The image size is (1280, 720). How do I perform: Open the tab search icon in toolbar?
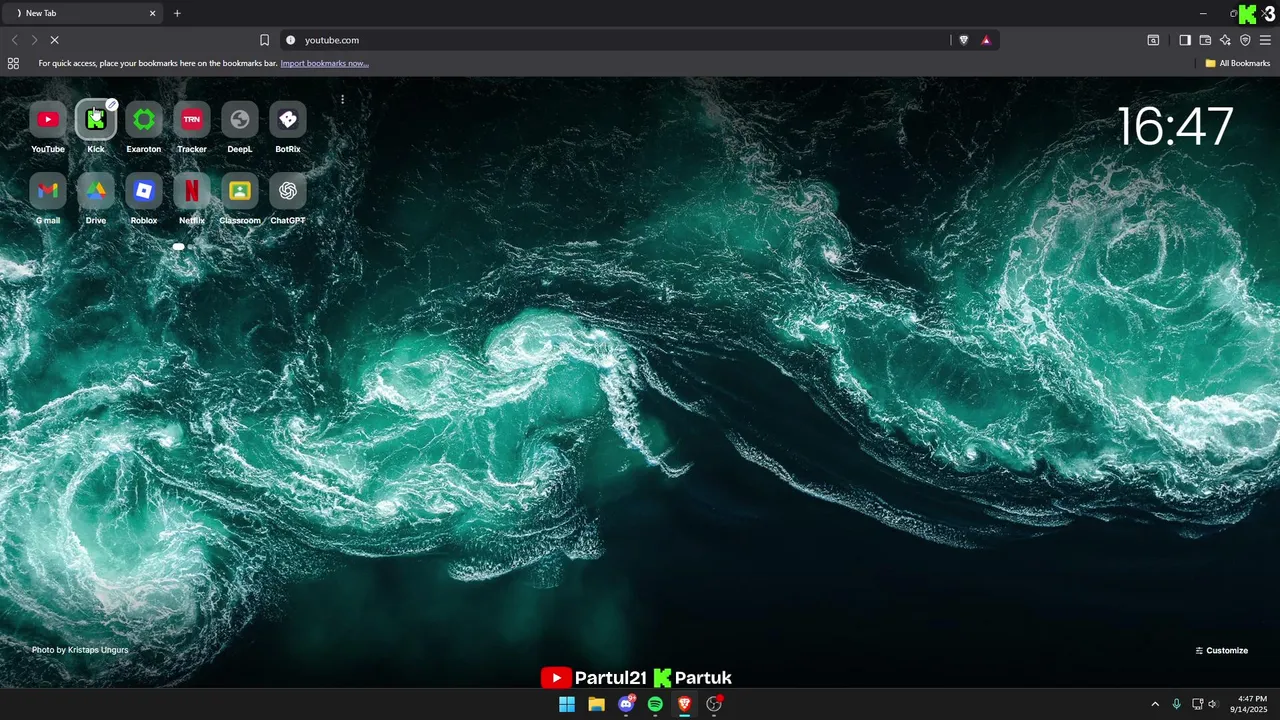click(x=1153, y=40)
